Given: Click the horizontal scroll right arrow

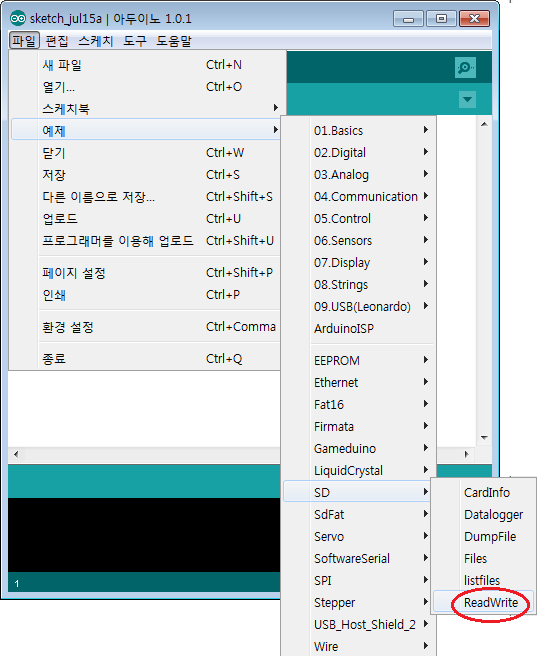Looking at the screenshot, I should click(466, 454).
